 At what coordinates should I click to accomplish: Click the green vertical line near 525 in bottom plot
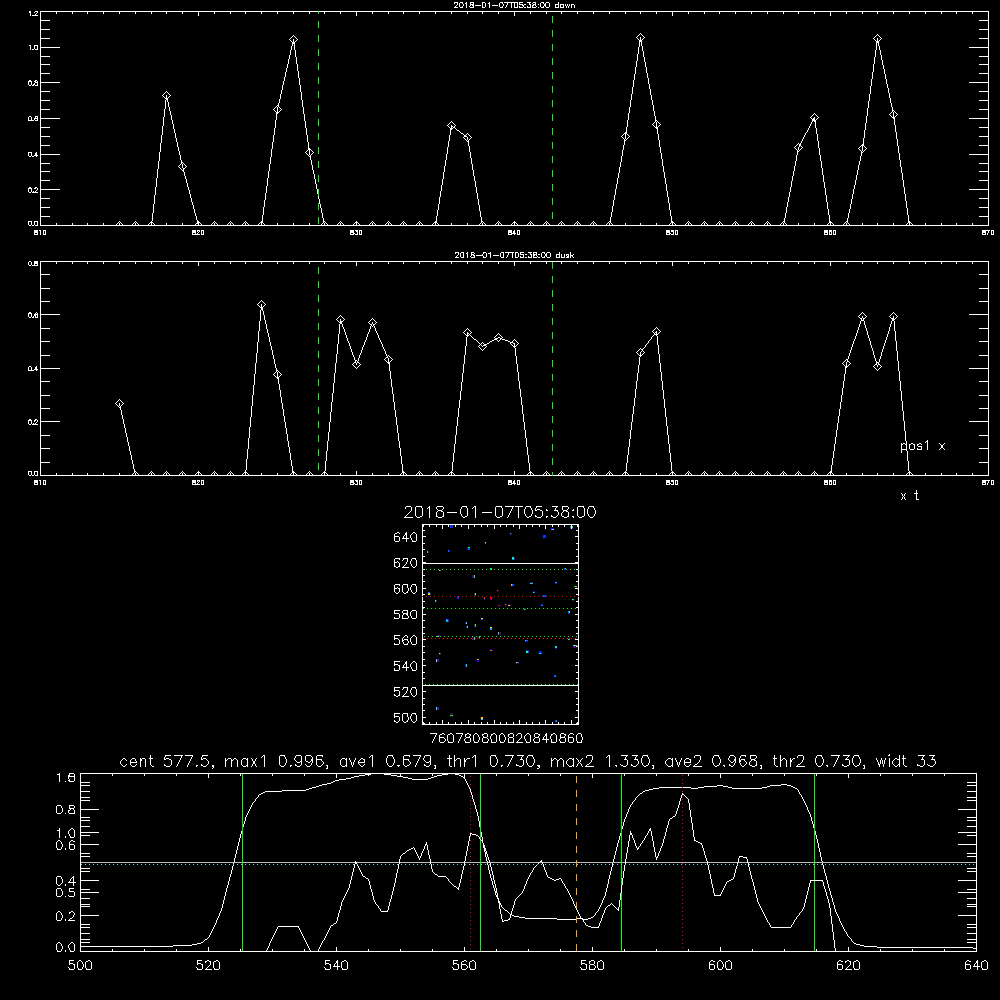click(242, 861)
